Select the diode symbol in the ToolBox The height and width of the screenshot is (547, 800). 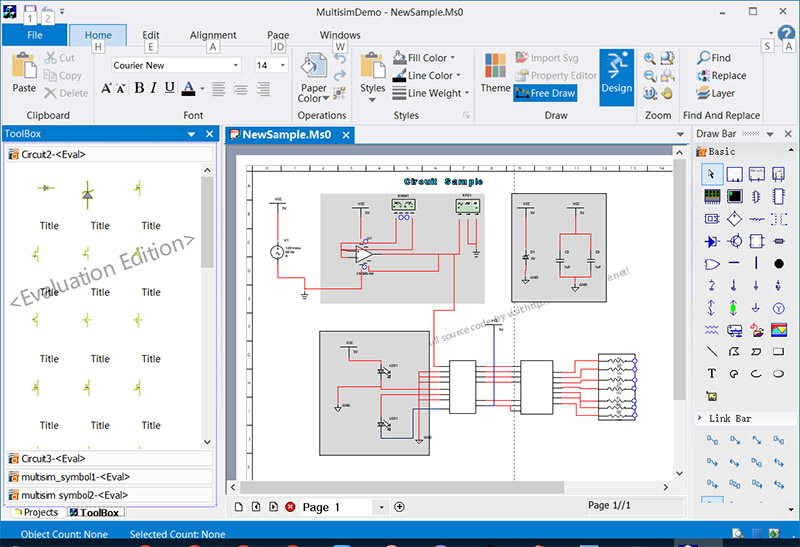click(x=46, y=188)
